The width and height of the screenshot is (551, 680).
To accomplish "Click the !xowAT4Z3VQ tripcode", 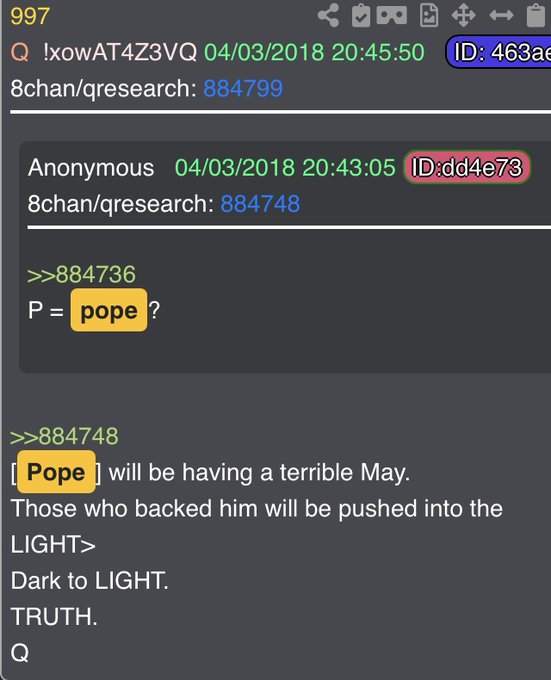I will pos(120,52).
